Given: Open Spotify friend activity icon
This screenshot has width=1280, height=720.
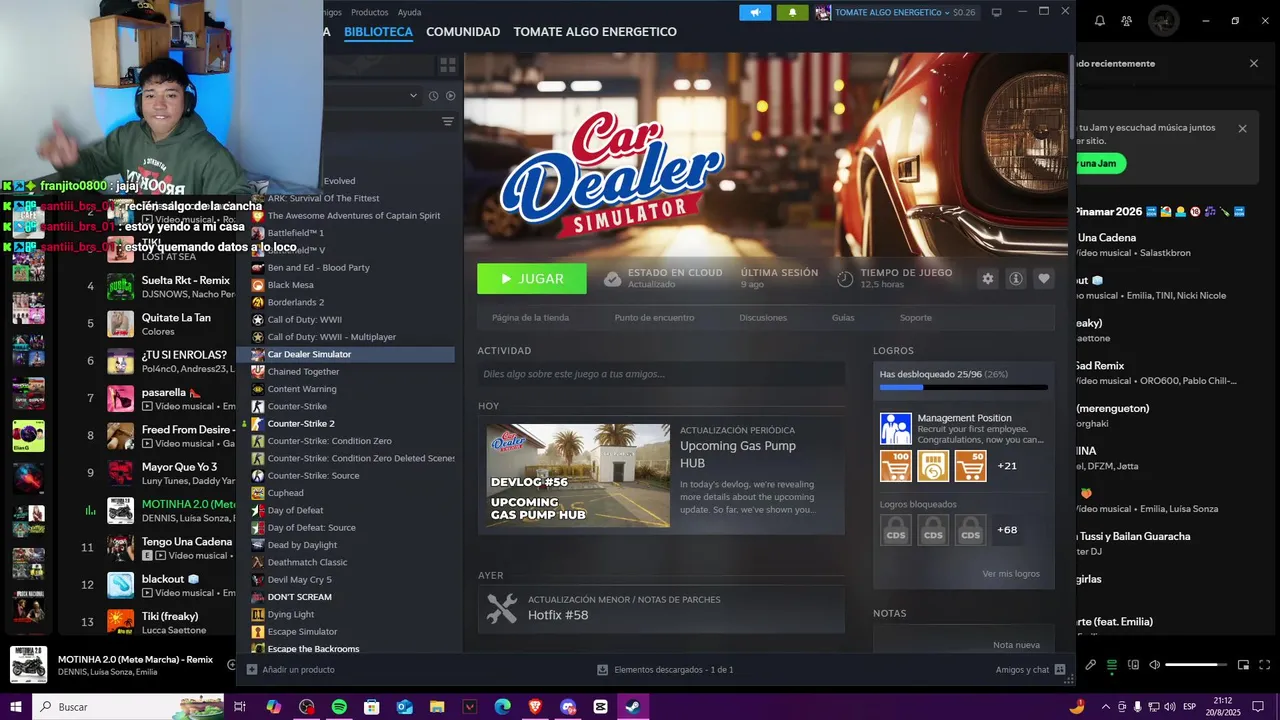Looking at the screenshot, I should coord(1127,20).
